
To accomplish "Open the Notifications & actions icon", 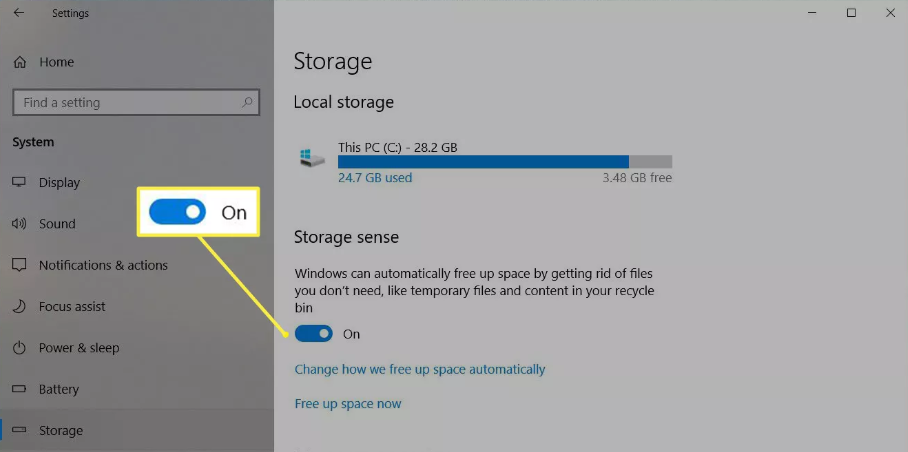I will (x=19, y=265).
